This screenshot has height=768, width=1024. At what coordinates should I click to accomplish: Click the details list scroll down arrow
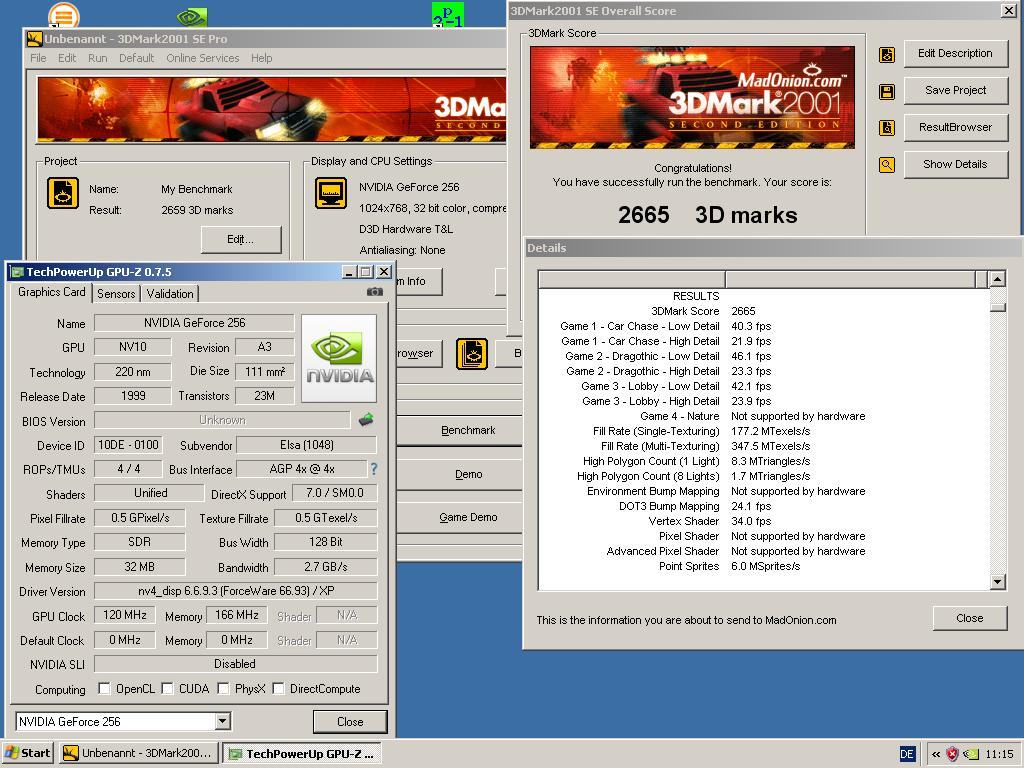997,581
